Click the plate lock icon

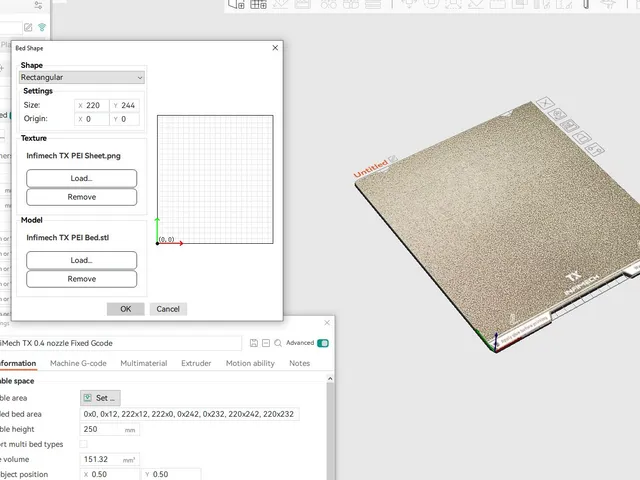pyautogui.click(x=582, y=138)
